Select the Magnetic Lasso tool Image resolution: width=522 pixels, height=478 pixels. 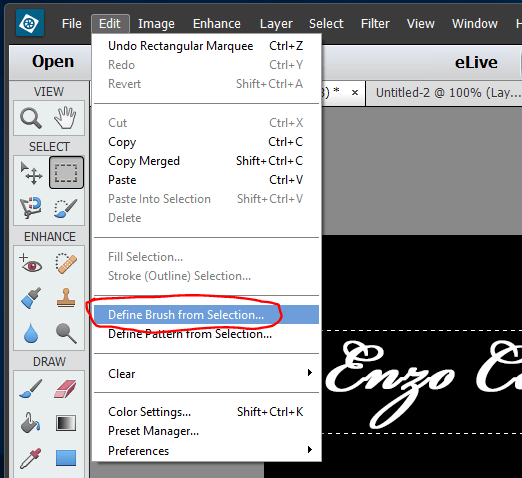point(31,208)
